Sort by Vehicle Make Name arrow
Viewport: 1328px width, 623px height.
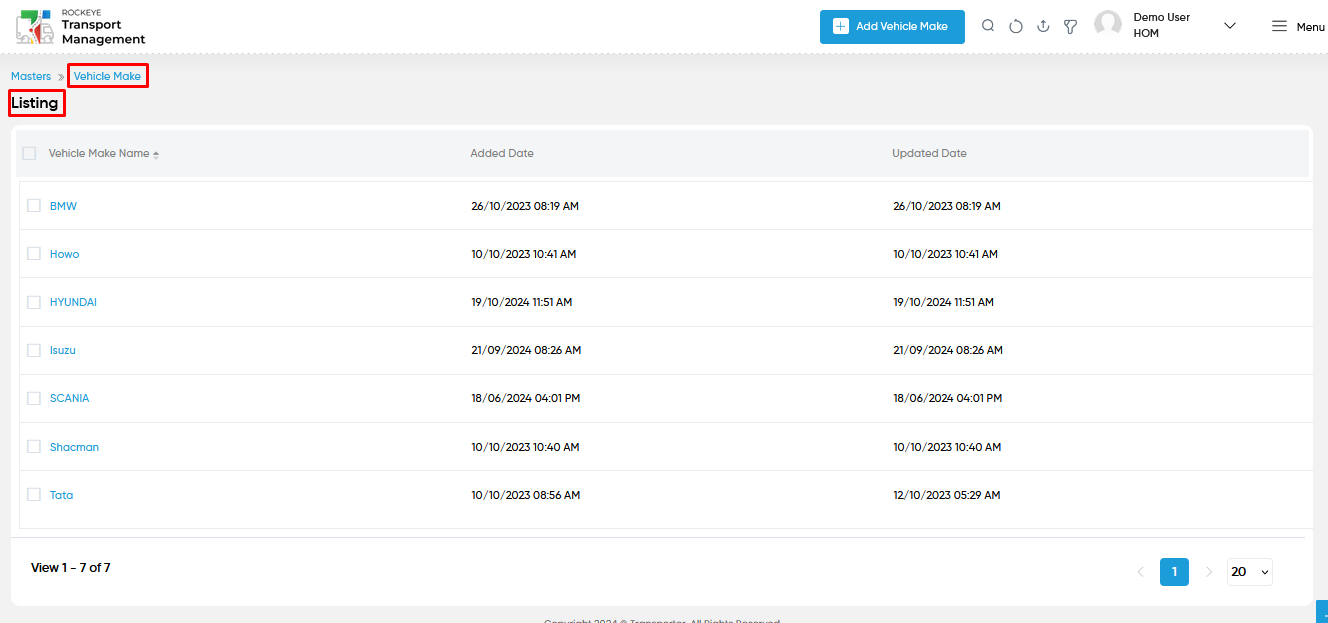coord(156,154)
